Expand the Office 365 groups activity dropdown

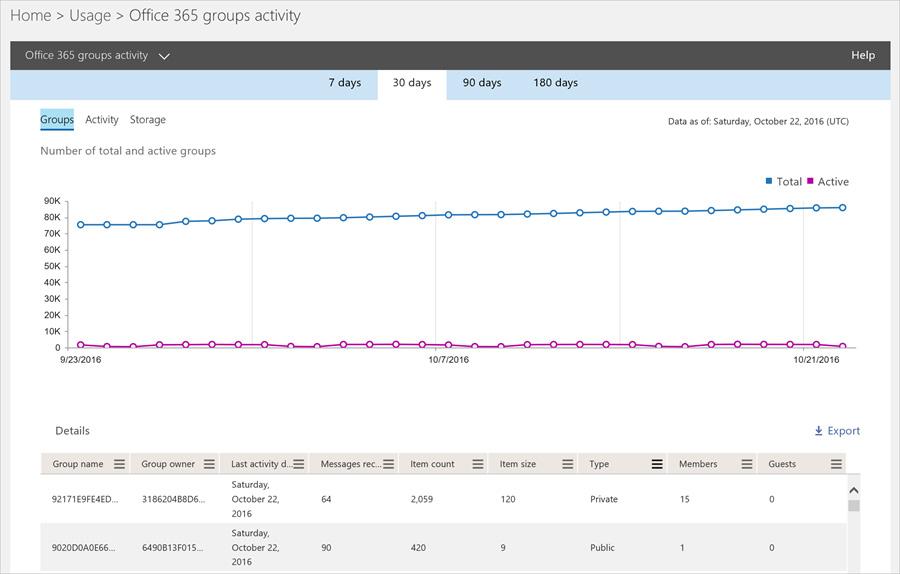(164, 56)
